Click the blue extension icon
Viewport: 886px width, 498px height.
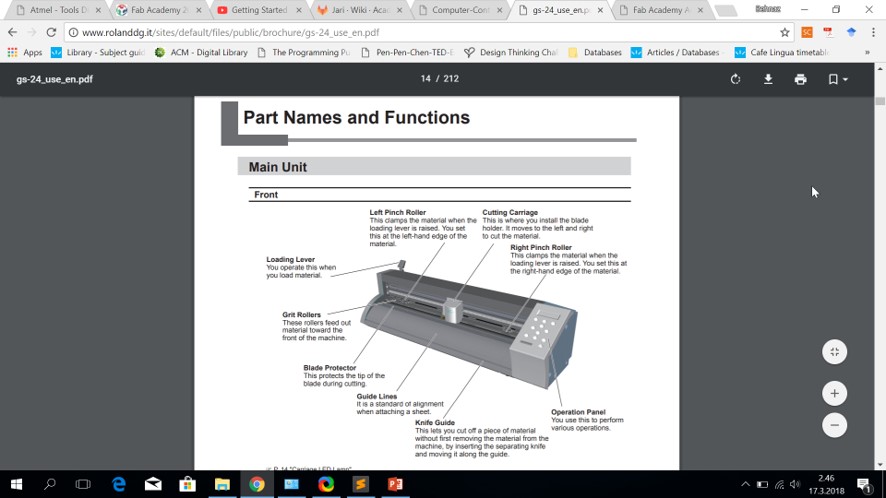(851, 32)
